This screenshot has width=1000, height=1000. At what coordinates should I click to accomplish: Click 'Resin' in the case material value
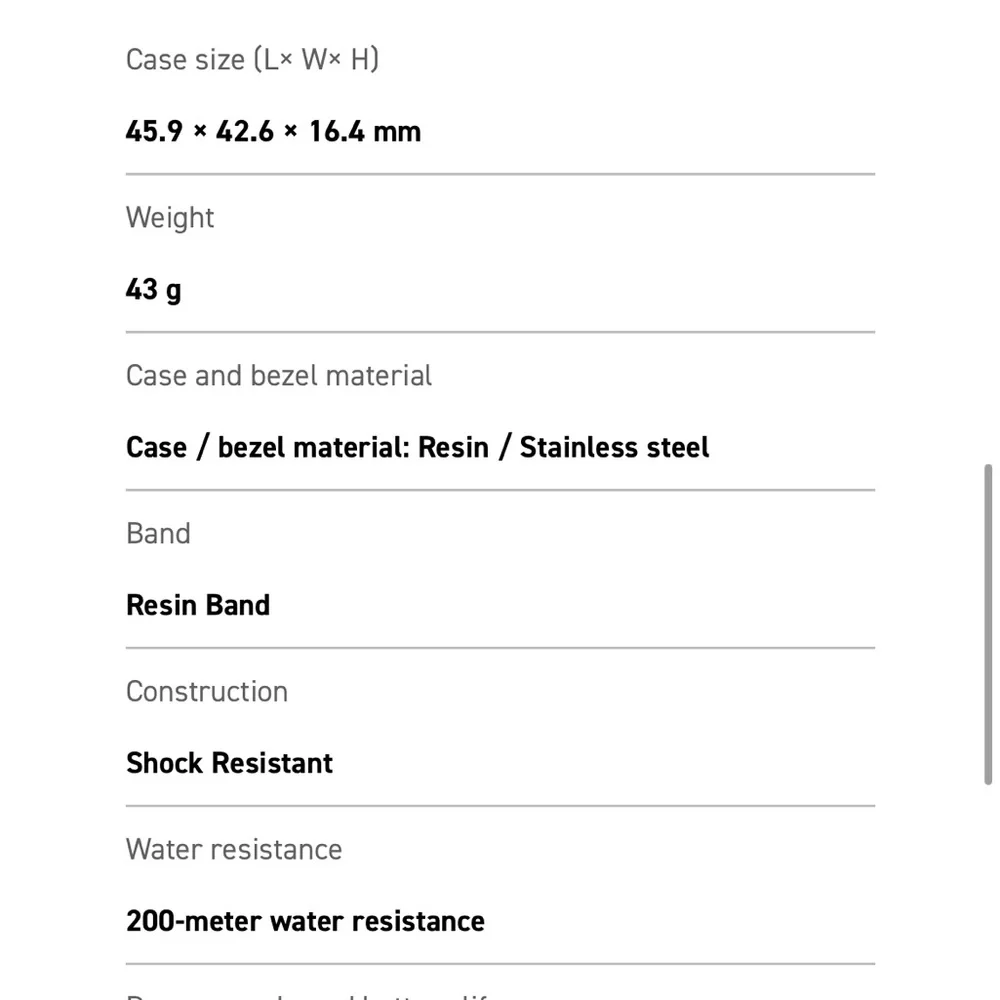(453, 447)
